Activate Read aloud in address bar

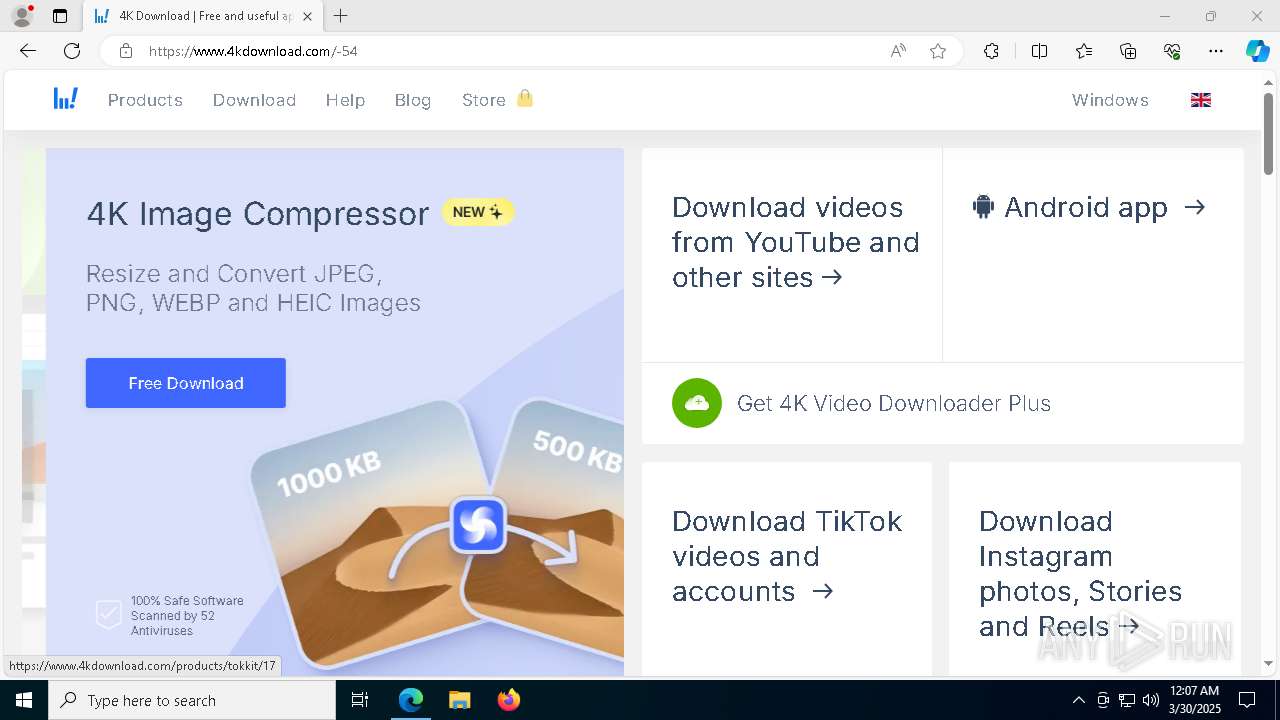898,51
